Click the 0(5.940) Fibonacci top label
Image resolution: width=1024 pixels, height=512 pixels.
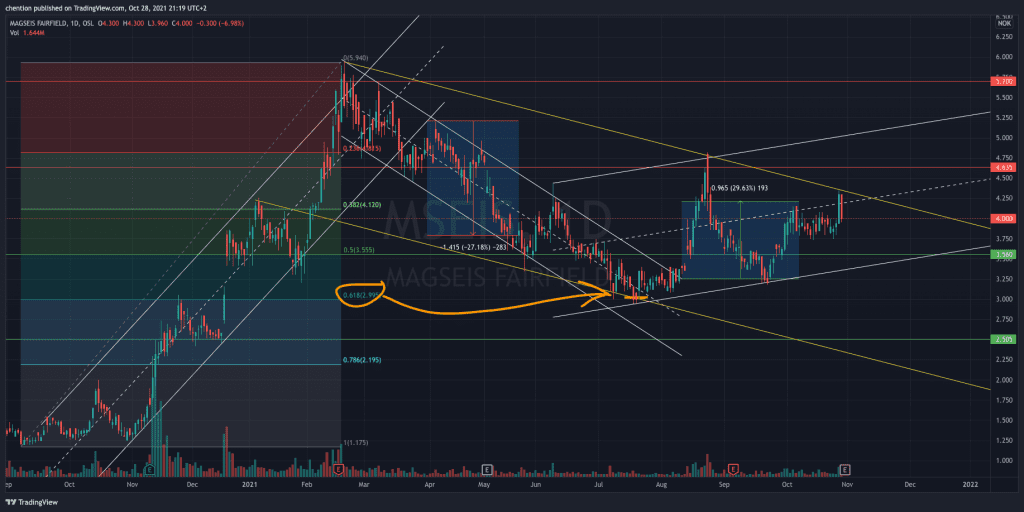click(356, 58)
